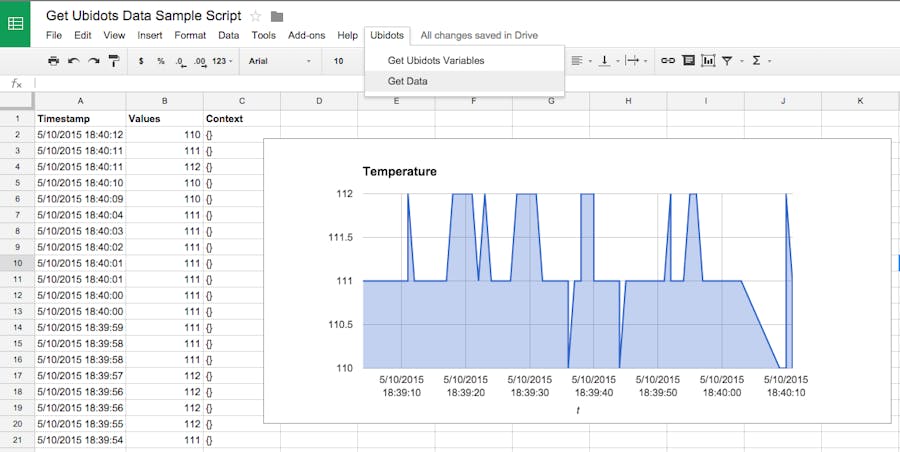Select the 'Context' header cell
This screenshot has width=900, height=452.
242,119
